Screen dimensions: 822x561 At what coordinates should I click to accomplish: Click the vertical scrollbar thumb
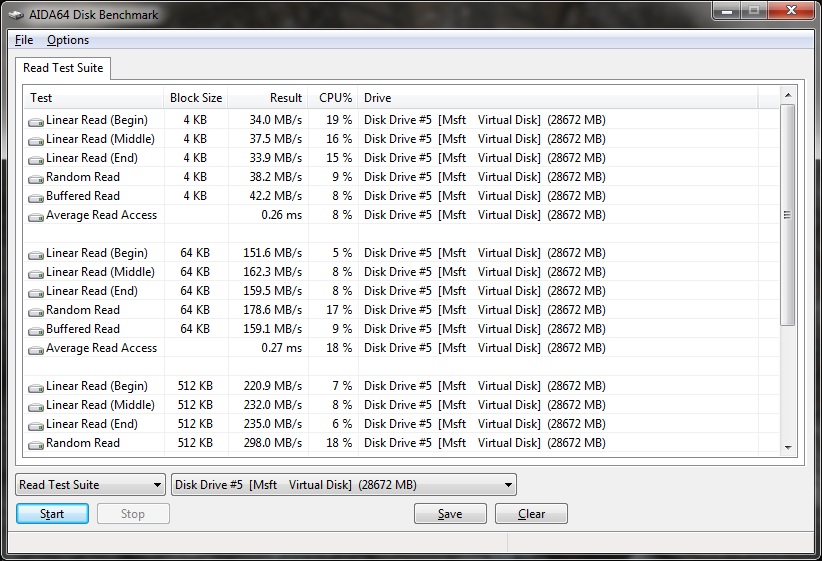pyautogui.click(x=787, y=215)
